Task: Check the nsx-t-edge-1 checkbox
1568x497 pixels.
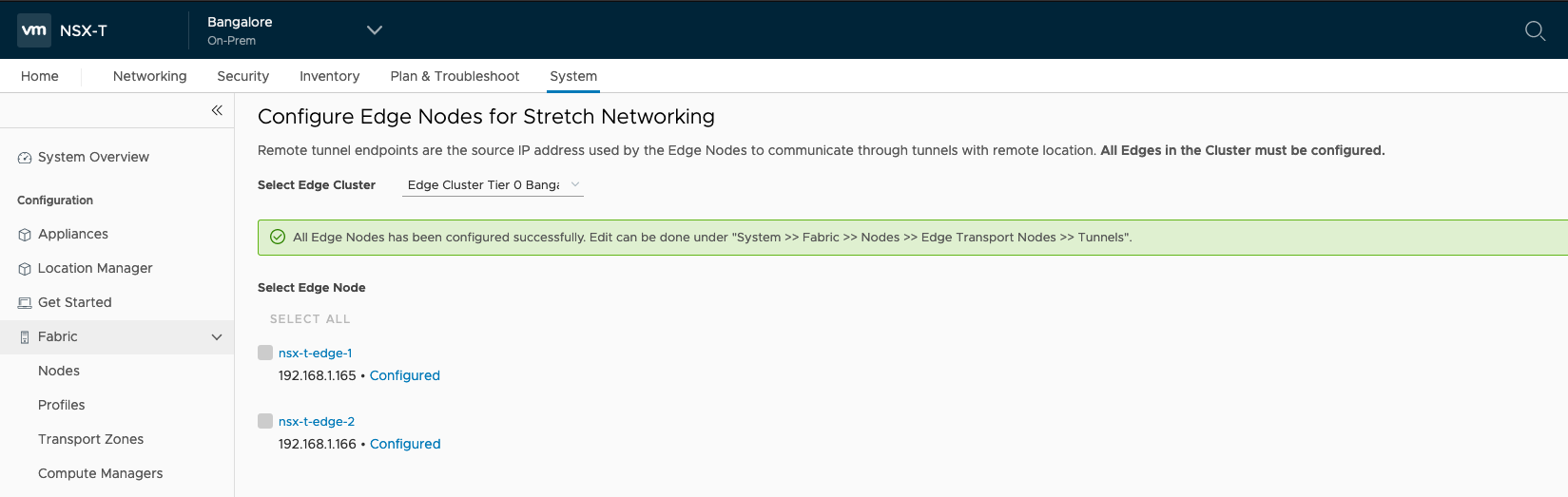Action: tap(265, 353)
